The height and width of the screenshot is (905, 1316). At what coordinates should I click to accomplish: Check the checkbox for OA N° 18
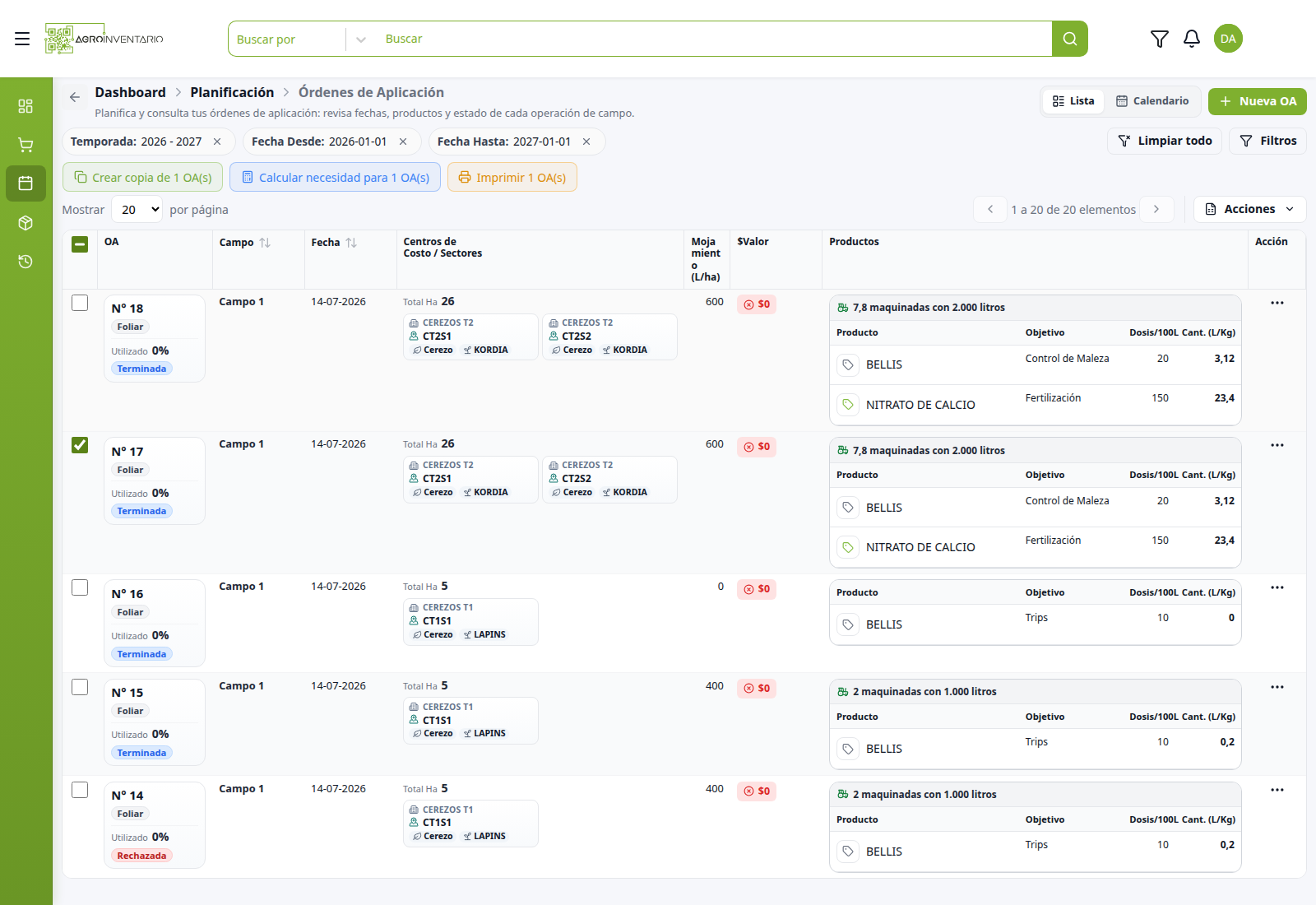[80, 303]
